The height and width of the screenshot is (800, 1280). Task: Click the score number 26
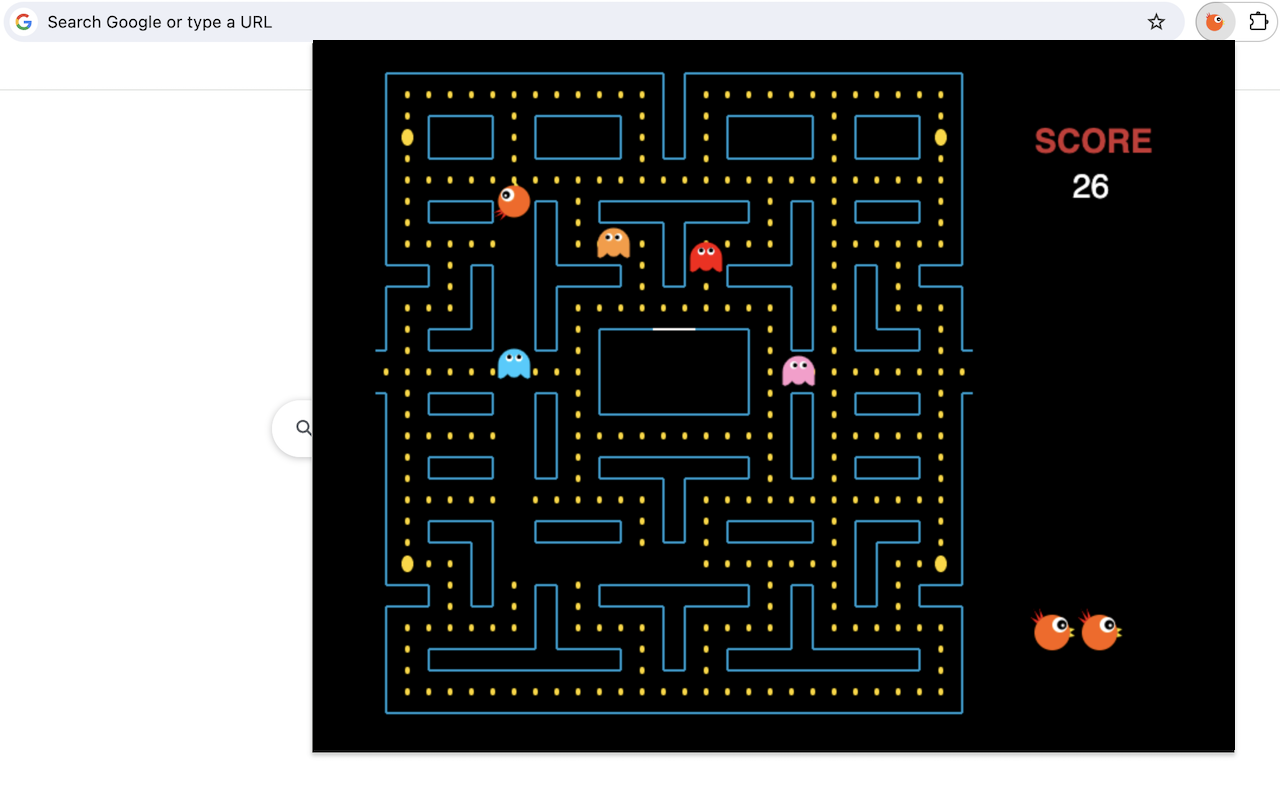(x=1091, y=186)
